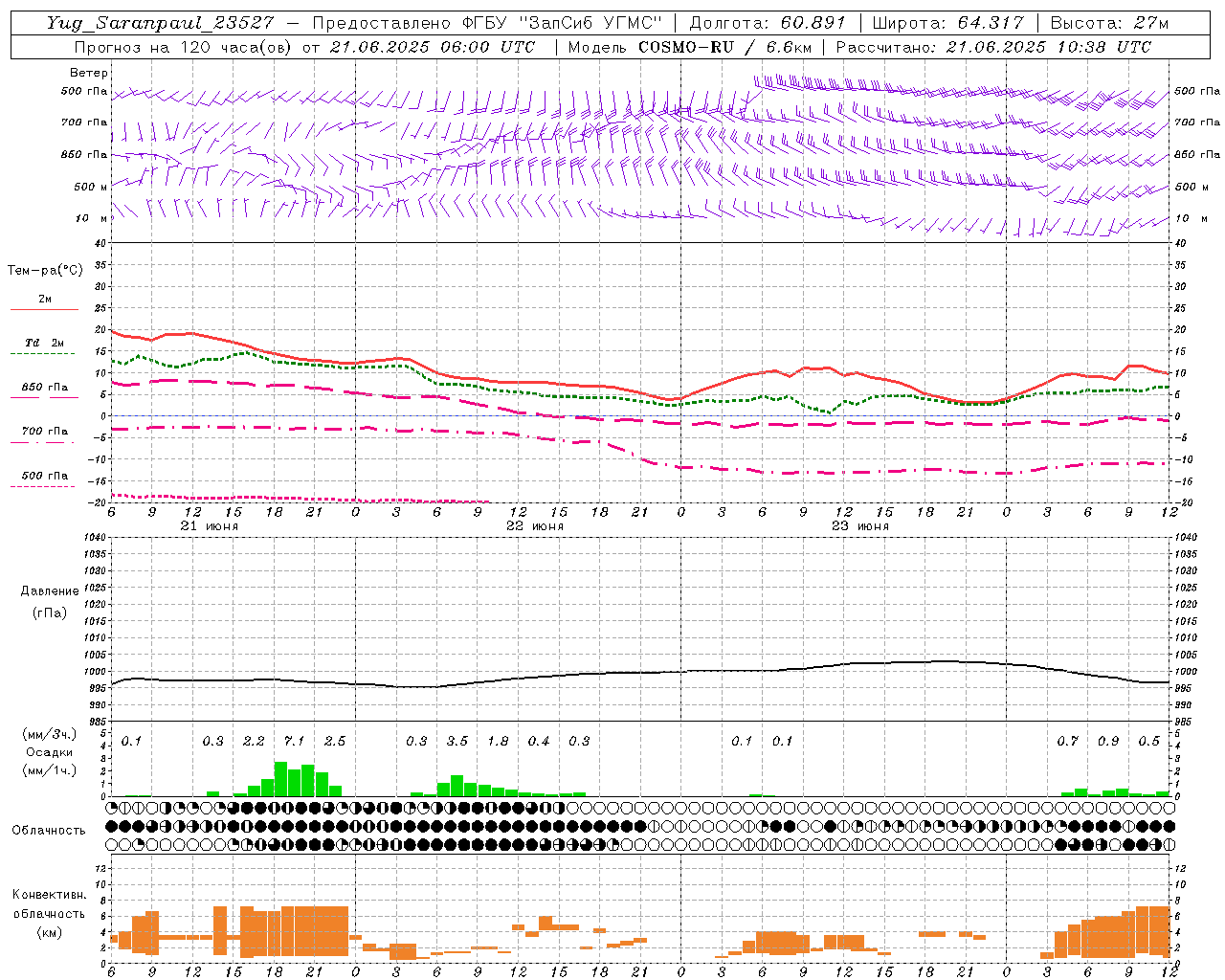Click the 22 июня date label
Screen dimensions: 1225x980
point(535,526)
